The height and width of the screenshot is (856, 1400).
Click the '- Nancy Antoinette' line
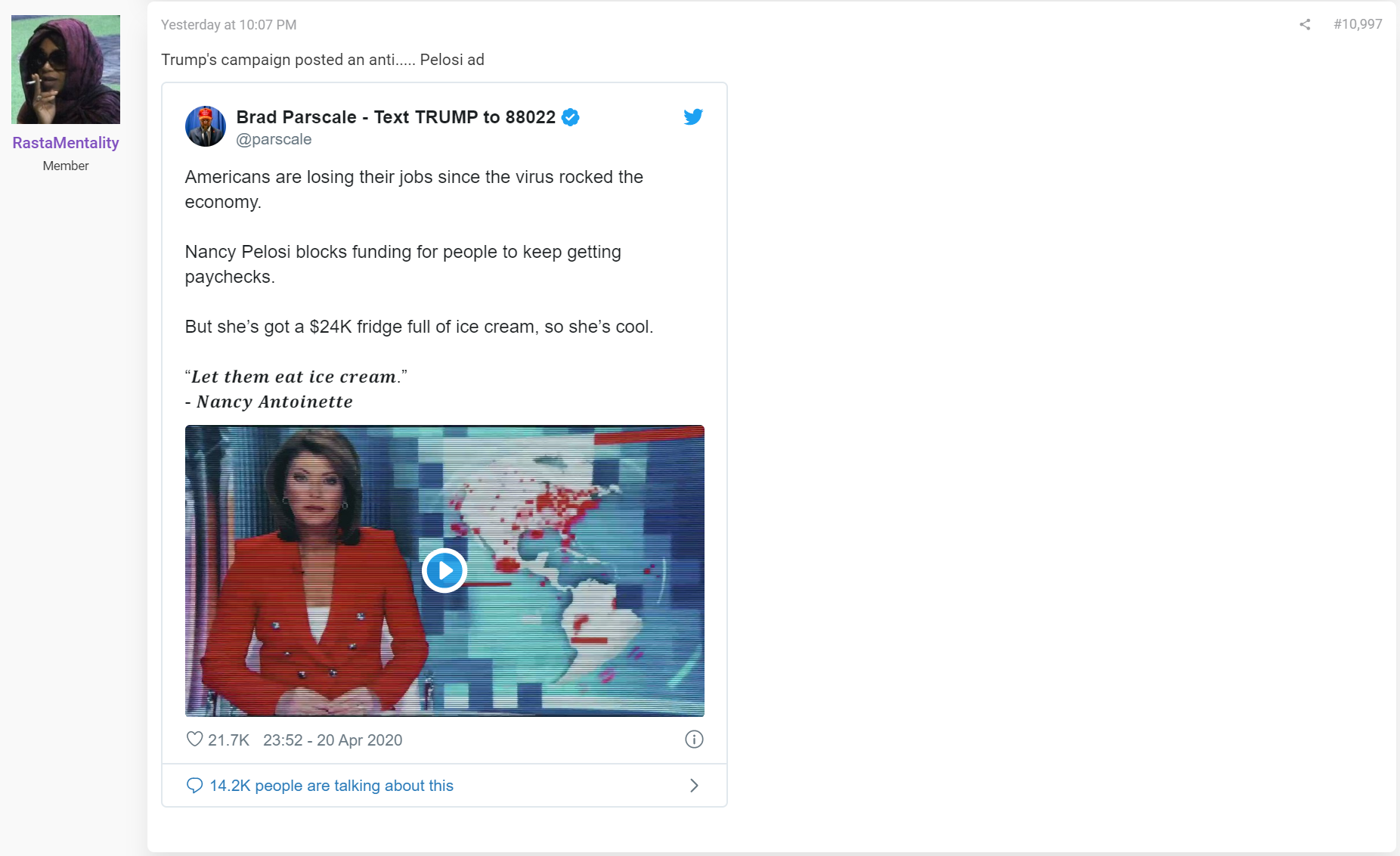269,402
